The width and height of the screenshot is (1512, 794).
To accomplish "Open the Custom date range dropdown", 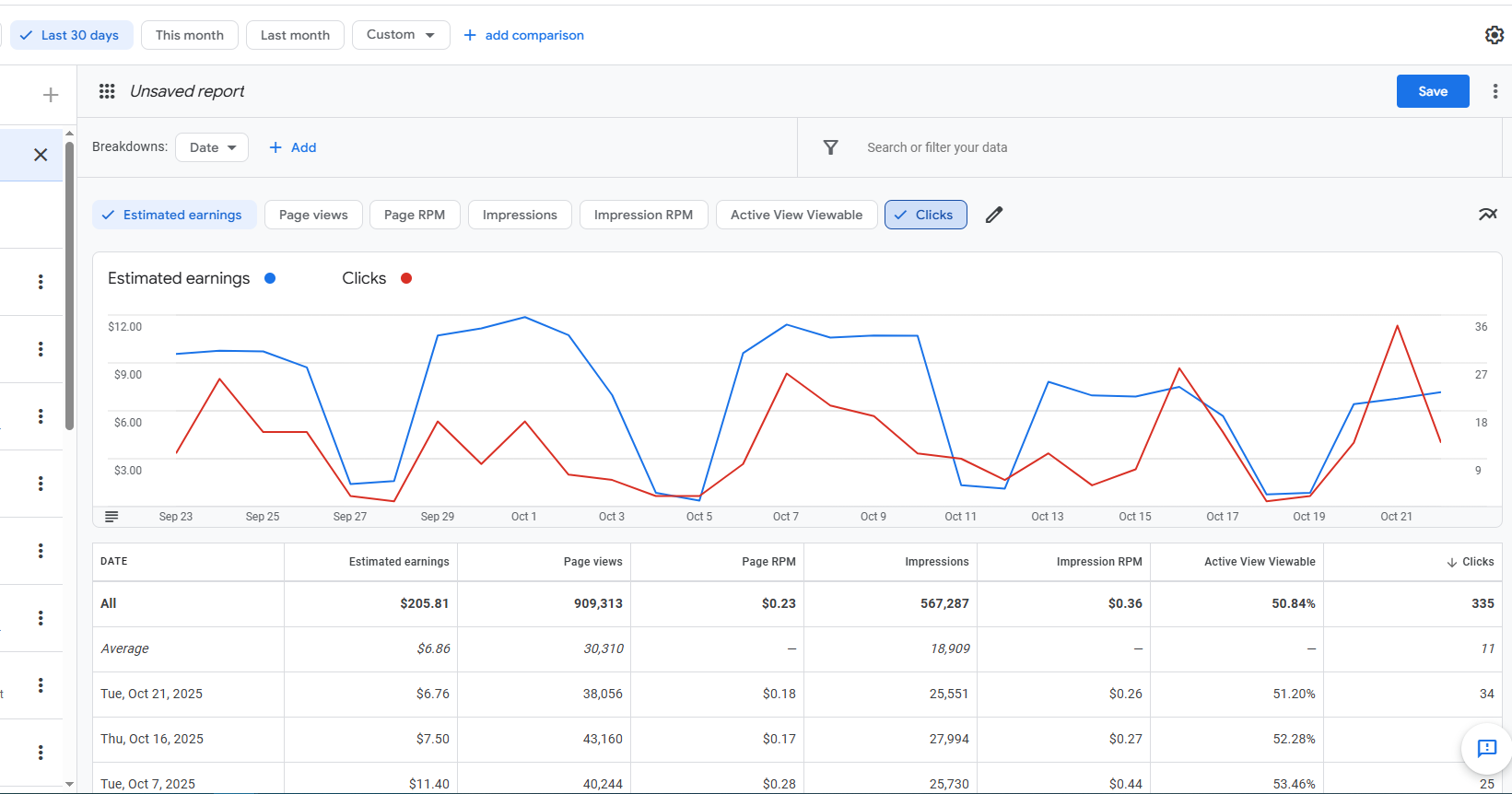I will pos(400,35).
